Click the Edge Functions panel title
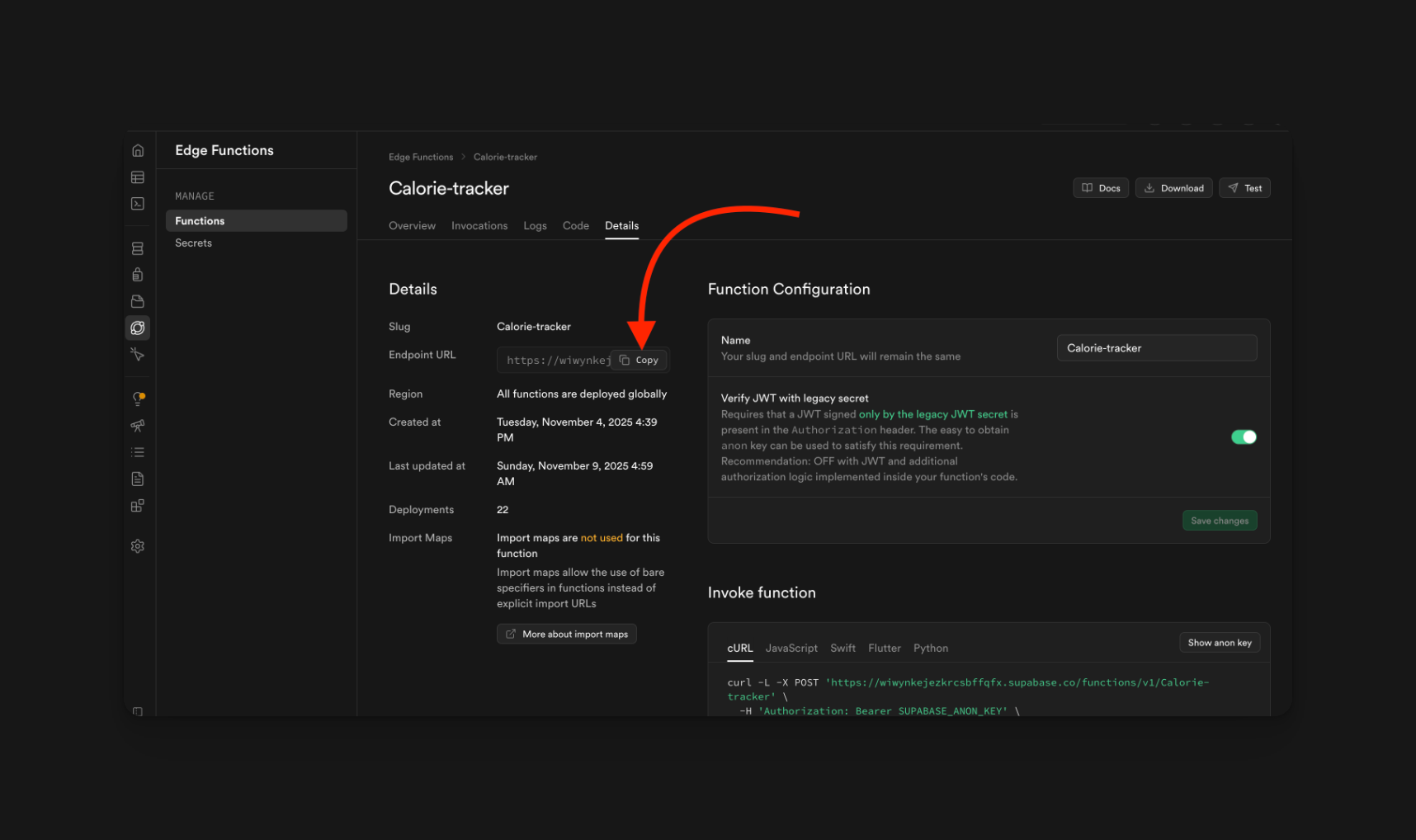This screenshot has width=1416, height=840. coord(224,150)
